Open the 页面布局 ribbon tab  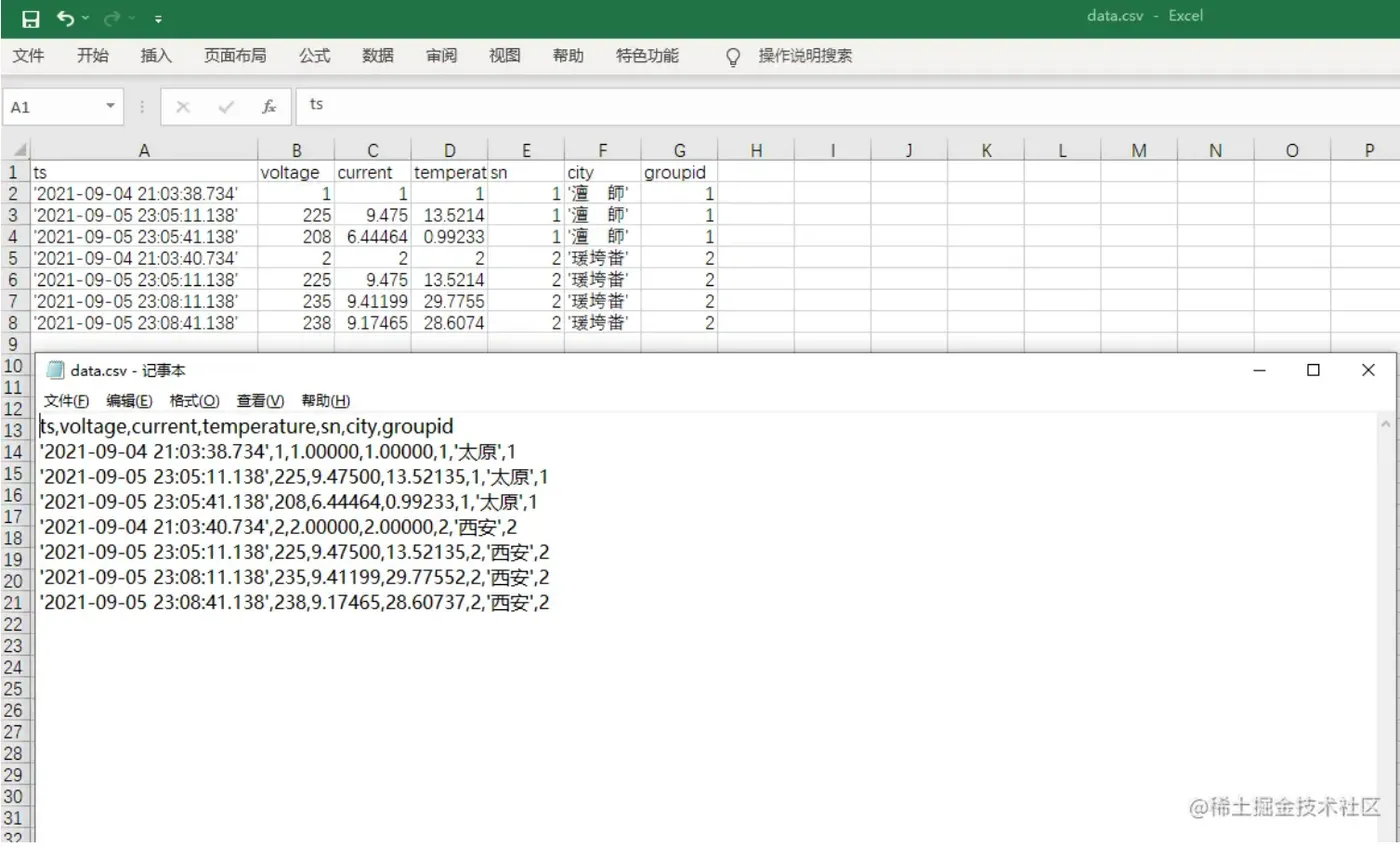(x=235, y=56)
